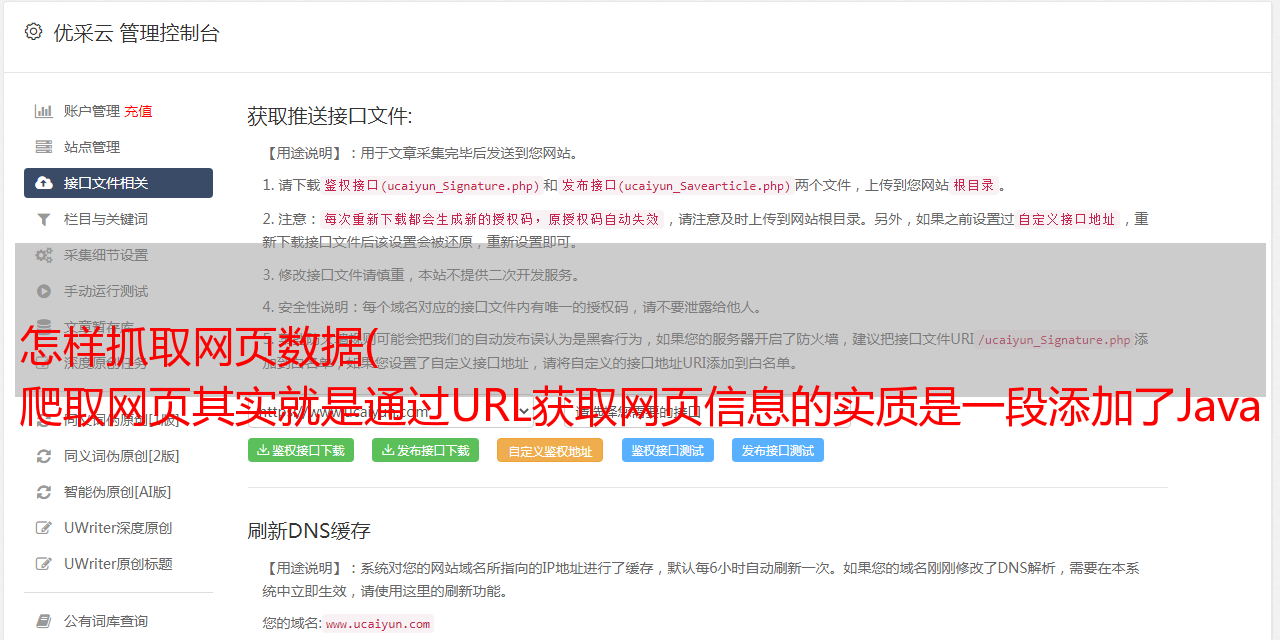The image size is (1280, 640).
Task: Click the cloud icon of 接口文件相关
Action: point(44,183)
